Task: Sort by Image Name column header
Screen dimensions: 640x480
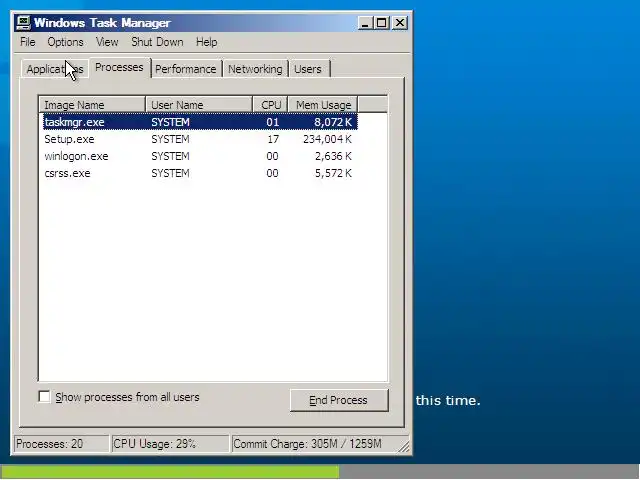Action: (x=92, y=105)
